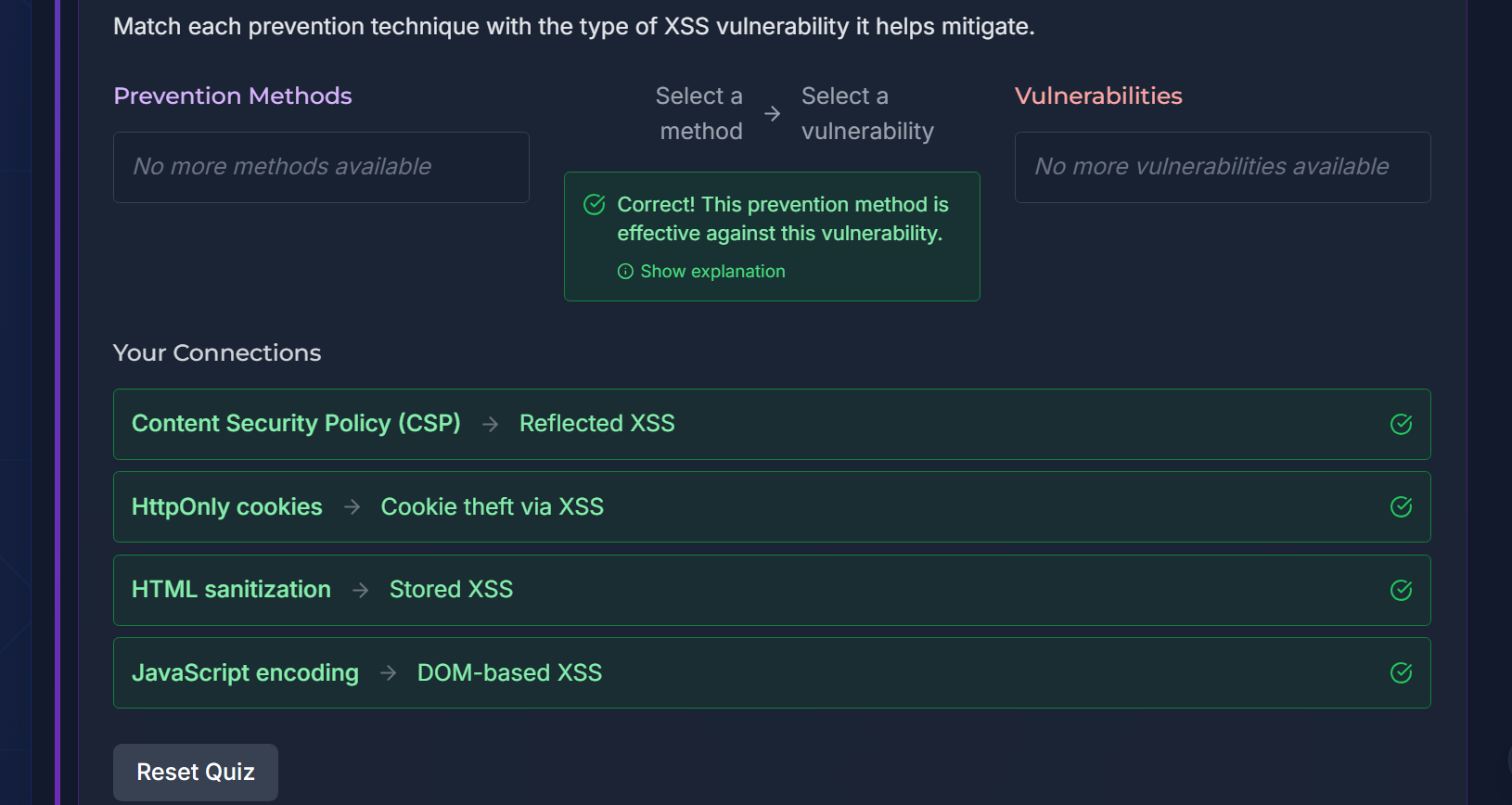Expand the Show explanation link
1512x805 pixels.
tap(712, 272)
